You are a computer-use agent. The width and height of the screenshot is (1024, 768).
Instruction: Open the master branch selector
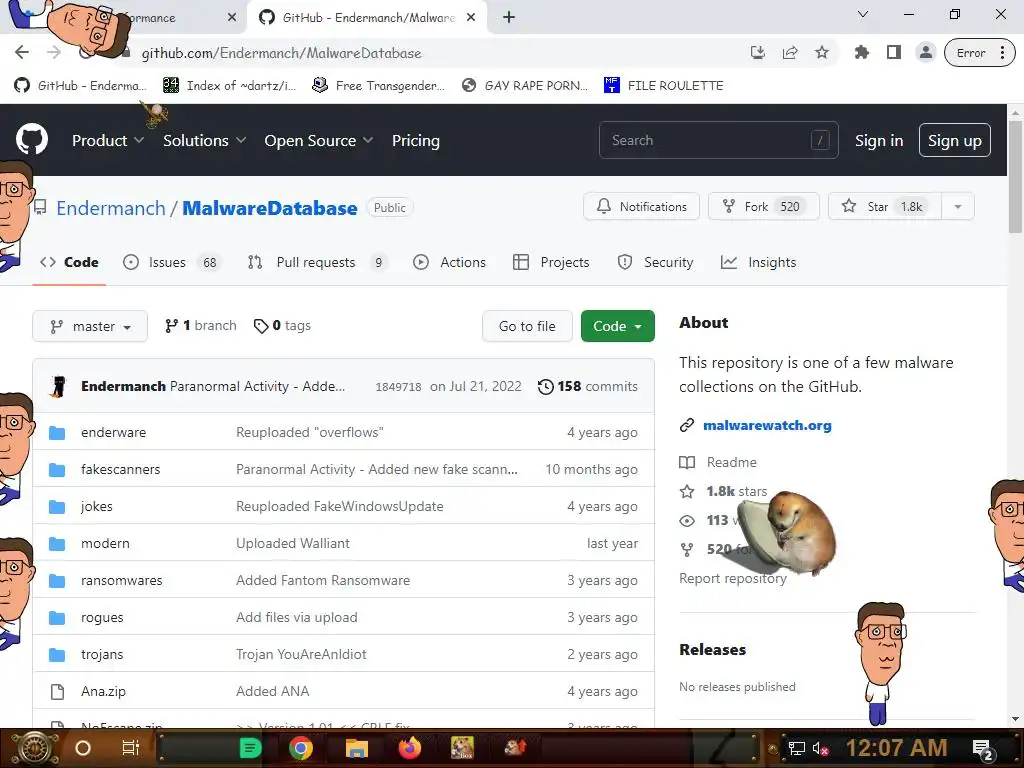click(x=90, y=326)
